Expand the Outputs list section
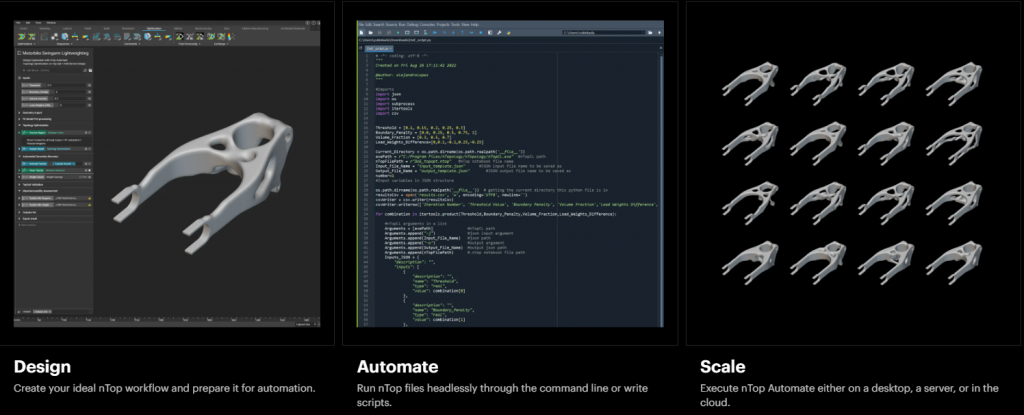Viewport: 1024px width, 415px height. point(19,212)
